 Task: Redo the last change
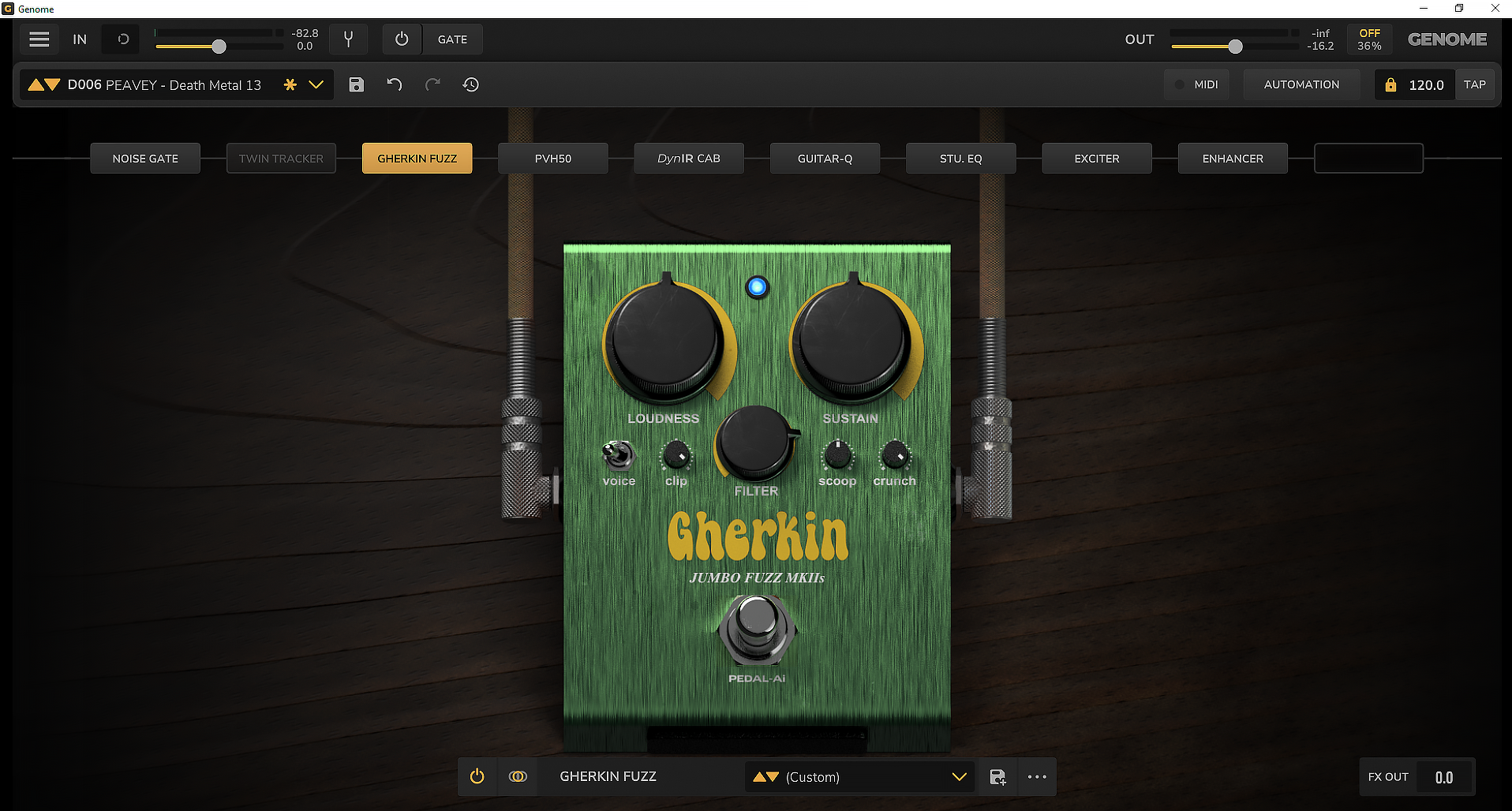click(x=432, y=84)
